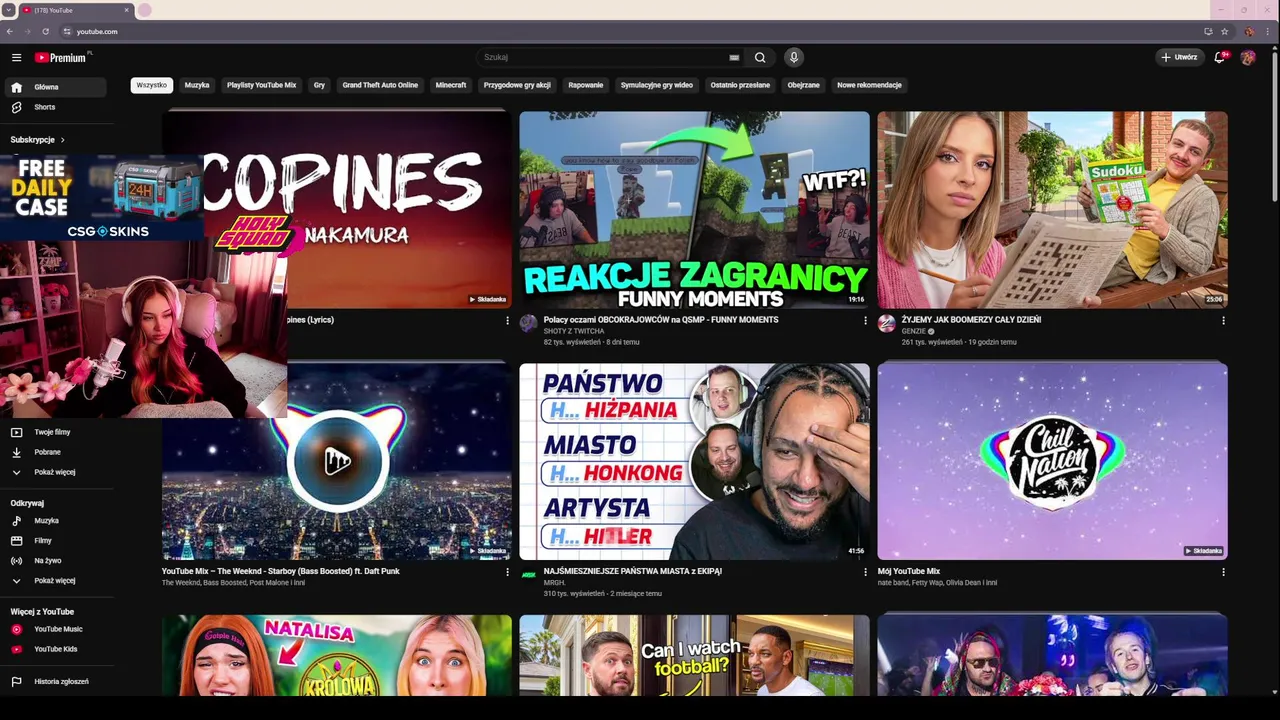The image size is (1280, 720).
Task: Select Przygodowe gry akcji chip
Action: (517, 85)
